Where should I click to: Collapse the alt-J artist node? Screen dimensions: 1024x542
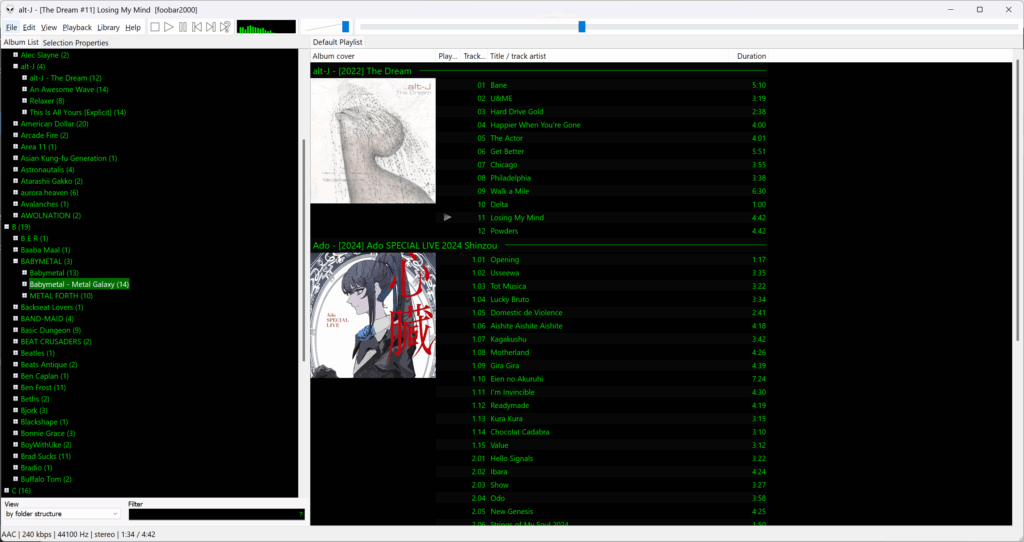click(x=16, y=66)
